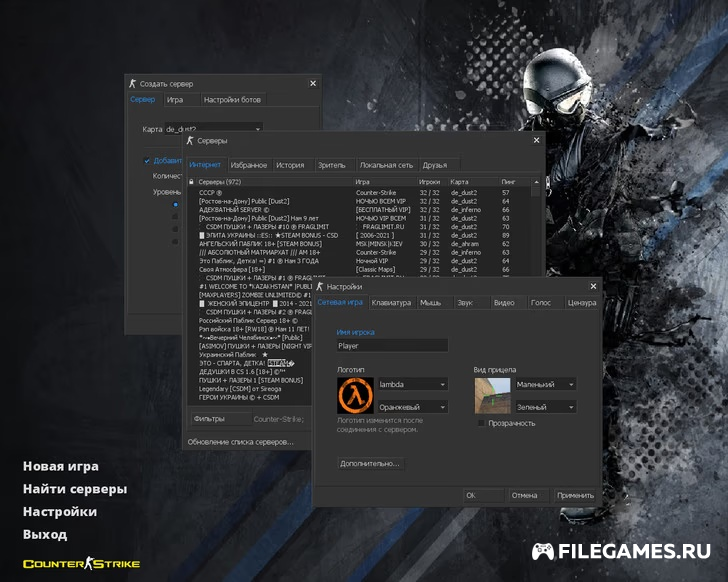Open the Маленький crosshair size dropdown

click(x=545, y=384)
